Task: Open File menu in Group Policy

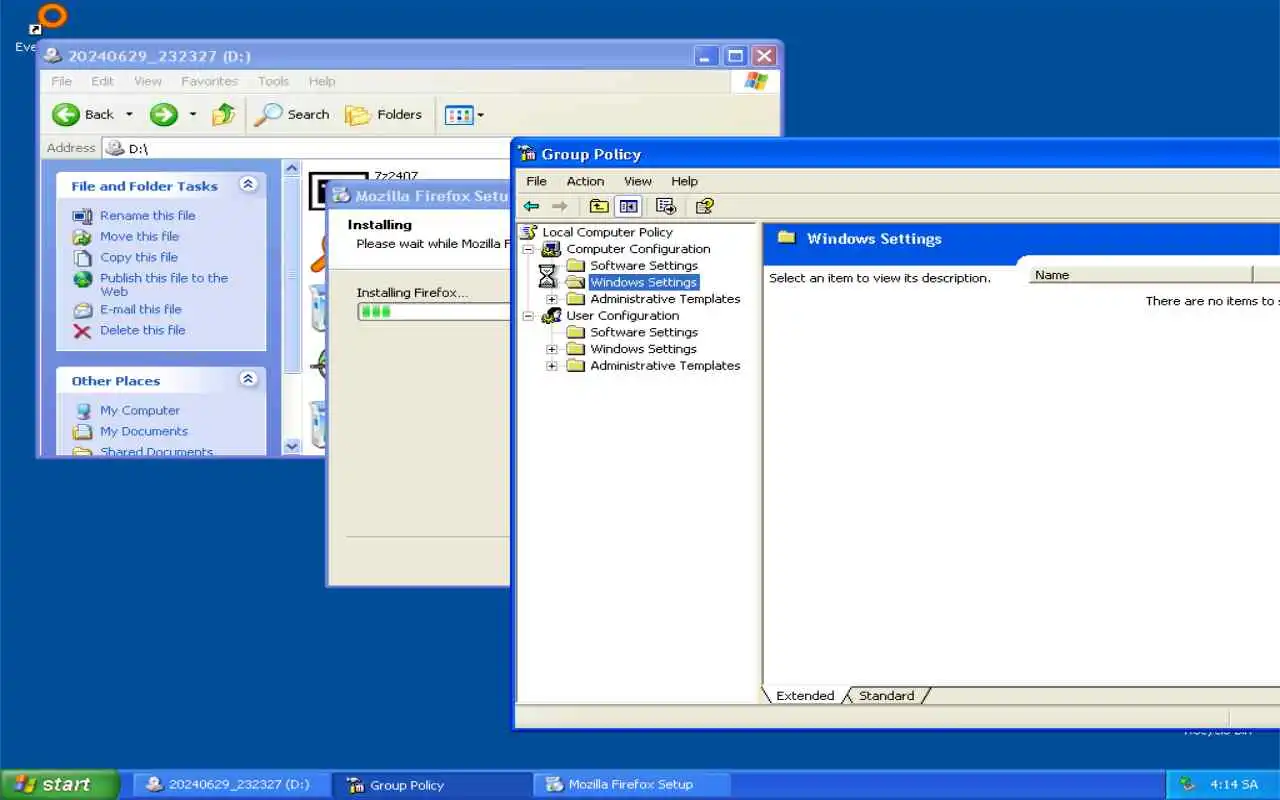Action: pyautogui.click(x=537, y=181)
